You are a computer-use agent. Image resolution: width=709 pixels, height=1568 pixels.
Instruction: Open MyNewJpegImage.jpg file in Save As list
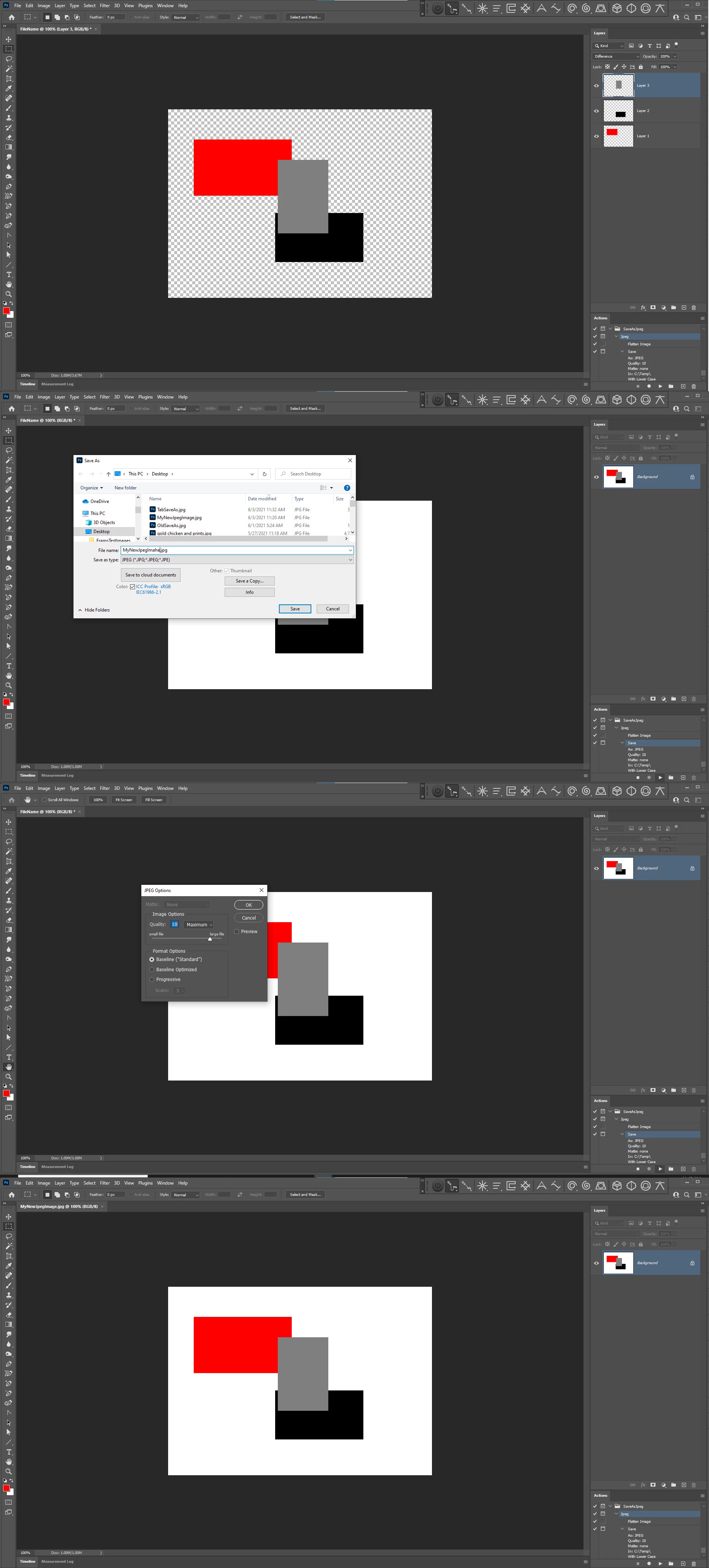179,517
